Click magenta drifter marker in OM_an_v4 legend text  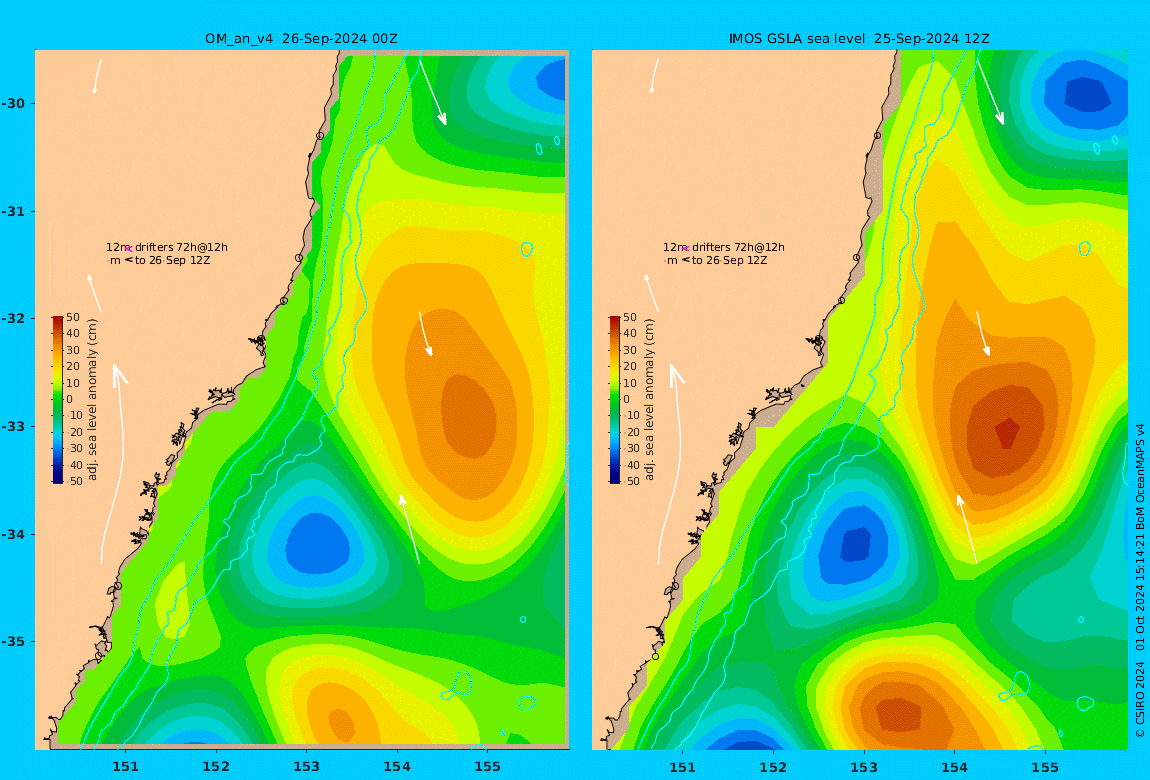[x=129, y=249]
